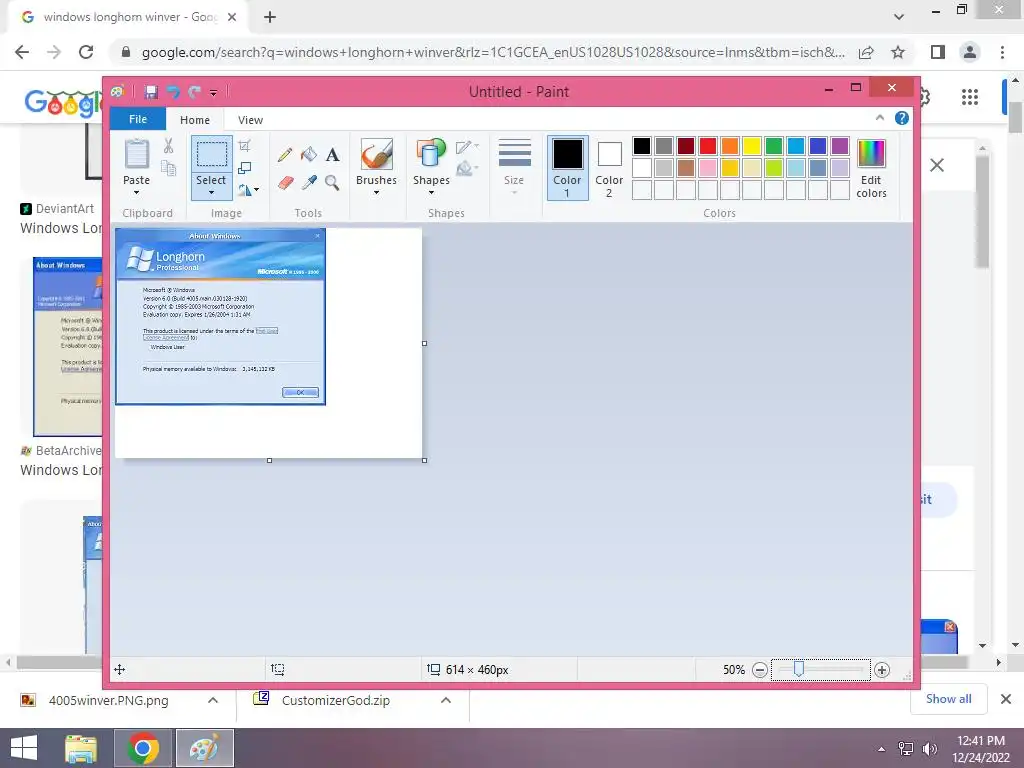Pick the Text tool
Viewport: 1024px width, 768px height.
tap(332, 155)
